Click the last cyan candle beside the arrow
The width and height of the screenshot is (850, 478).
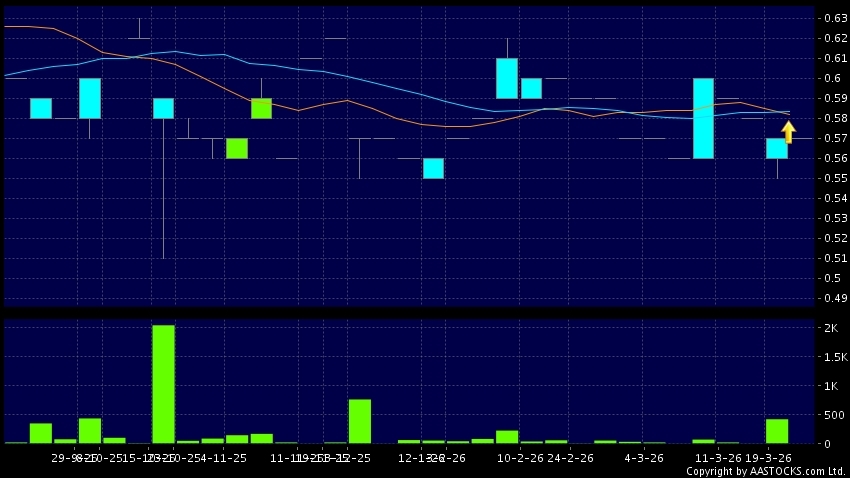click(x=776, y=148)
